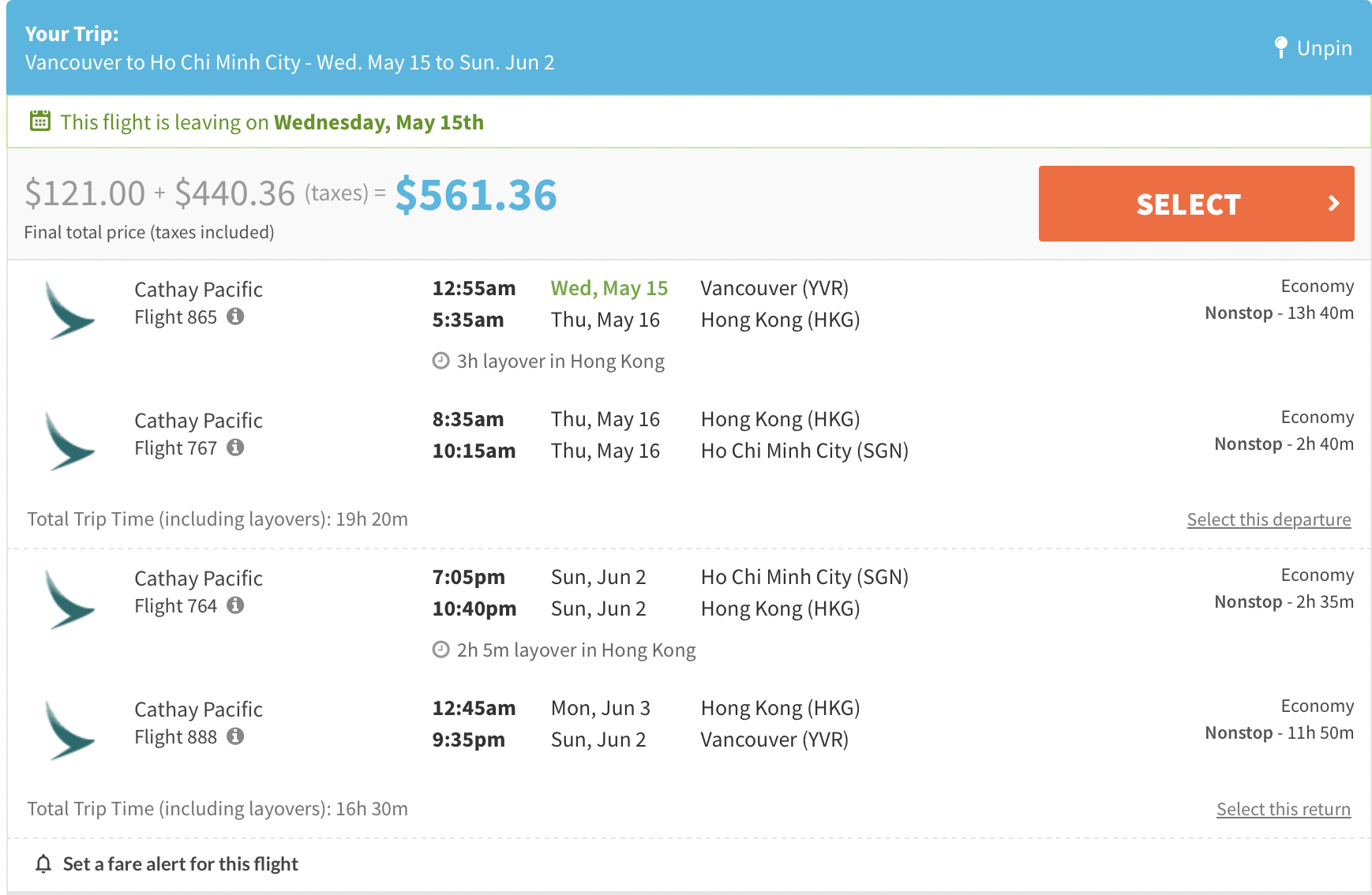Image resolution: width=1372 pixels, height=895 pixels.
Task: Open info icon for Flight 767
Action: [x=235, y=447]
